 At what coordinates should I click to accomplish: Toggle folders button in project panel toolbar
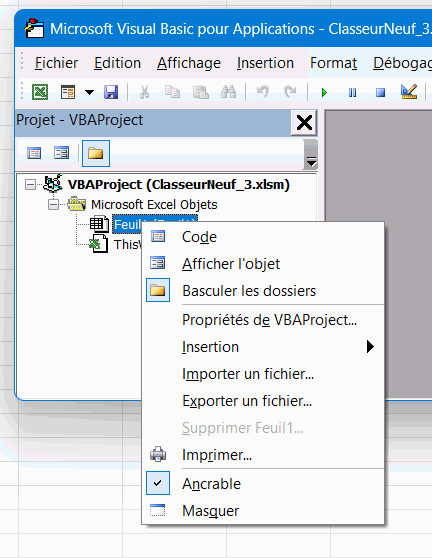pyautogui.click(x=96, y=153)
